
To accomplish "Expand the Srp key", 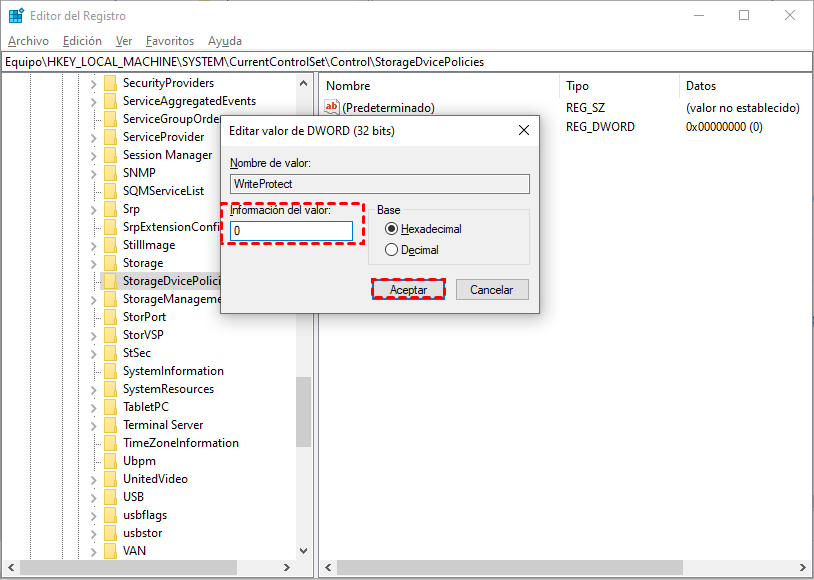I will 93,210.
